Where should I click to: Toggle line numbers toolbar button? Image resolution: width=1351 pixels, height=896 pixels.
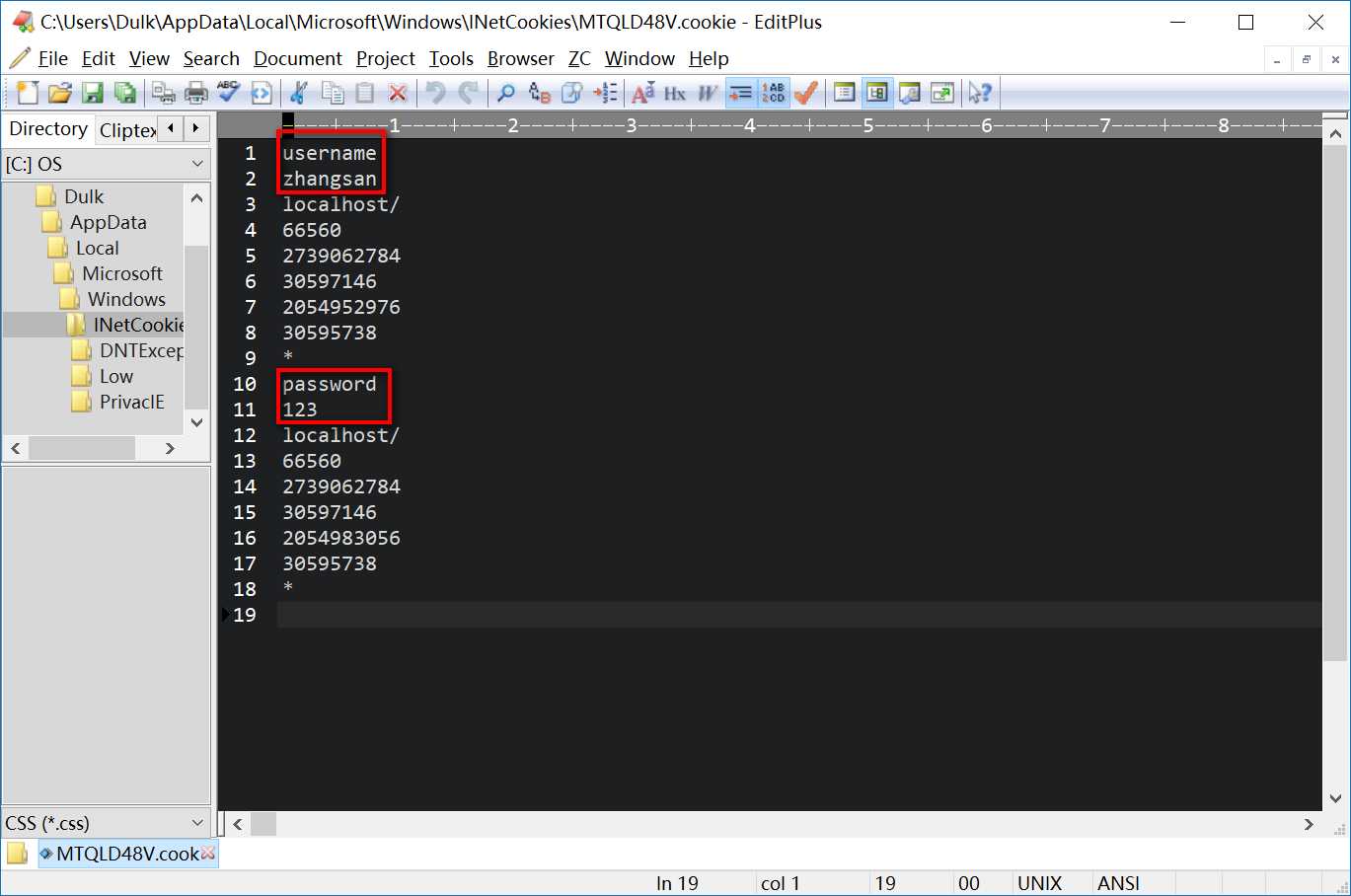(773, 93)
